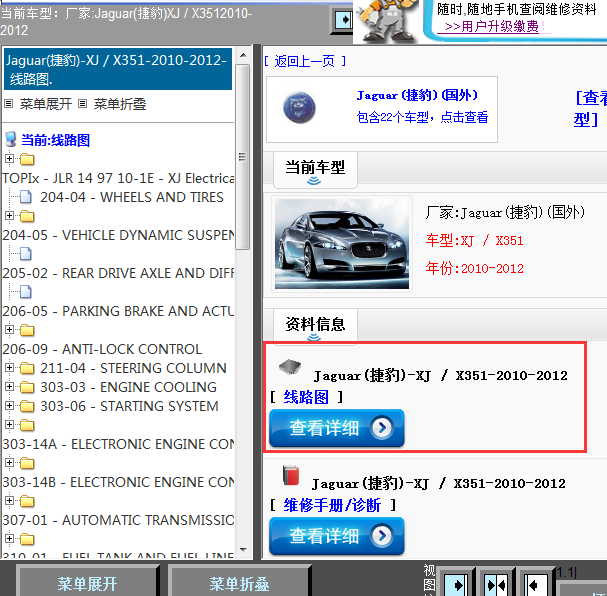Expand the 303-14A ELECTRONIC ENGINE CONTROL node

pos(9,424)
